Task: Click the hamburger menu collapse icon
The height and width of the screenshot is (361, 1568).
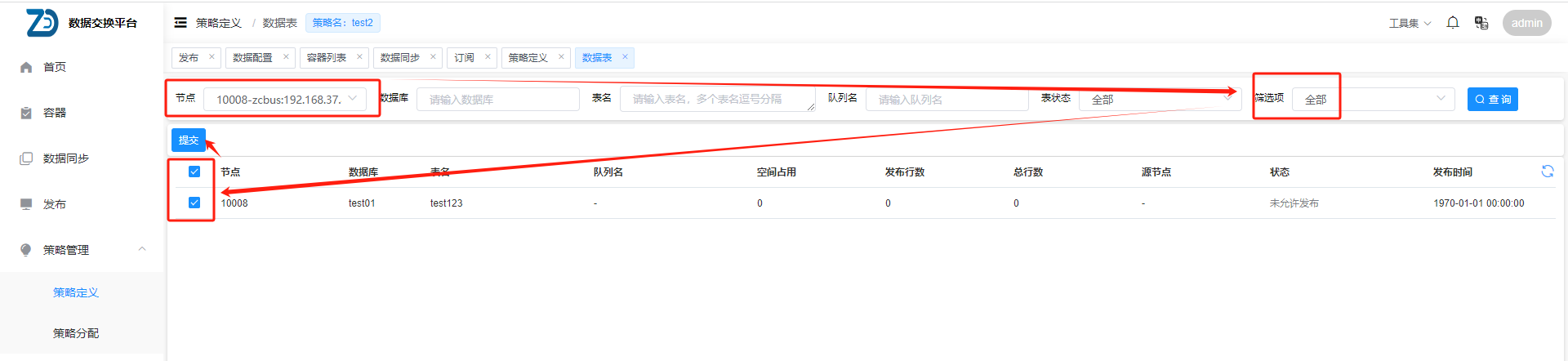Action: [x=180, y=23]
